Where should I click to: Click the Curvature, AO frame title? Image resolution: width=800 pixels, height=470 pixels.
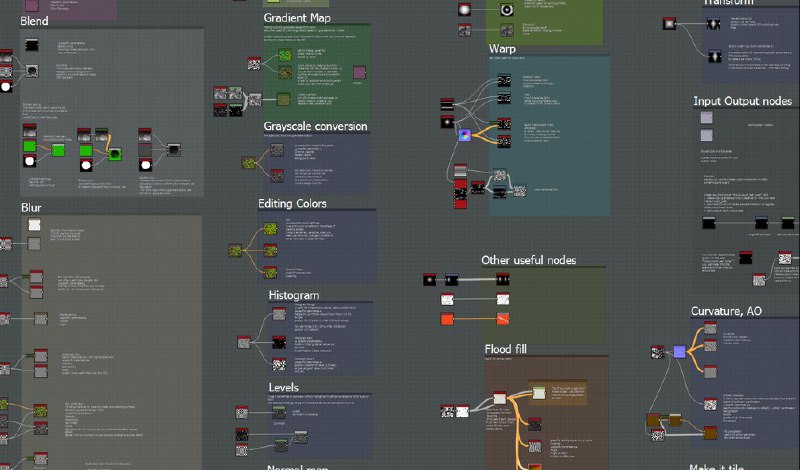coord(726,311)
